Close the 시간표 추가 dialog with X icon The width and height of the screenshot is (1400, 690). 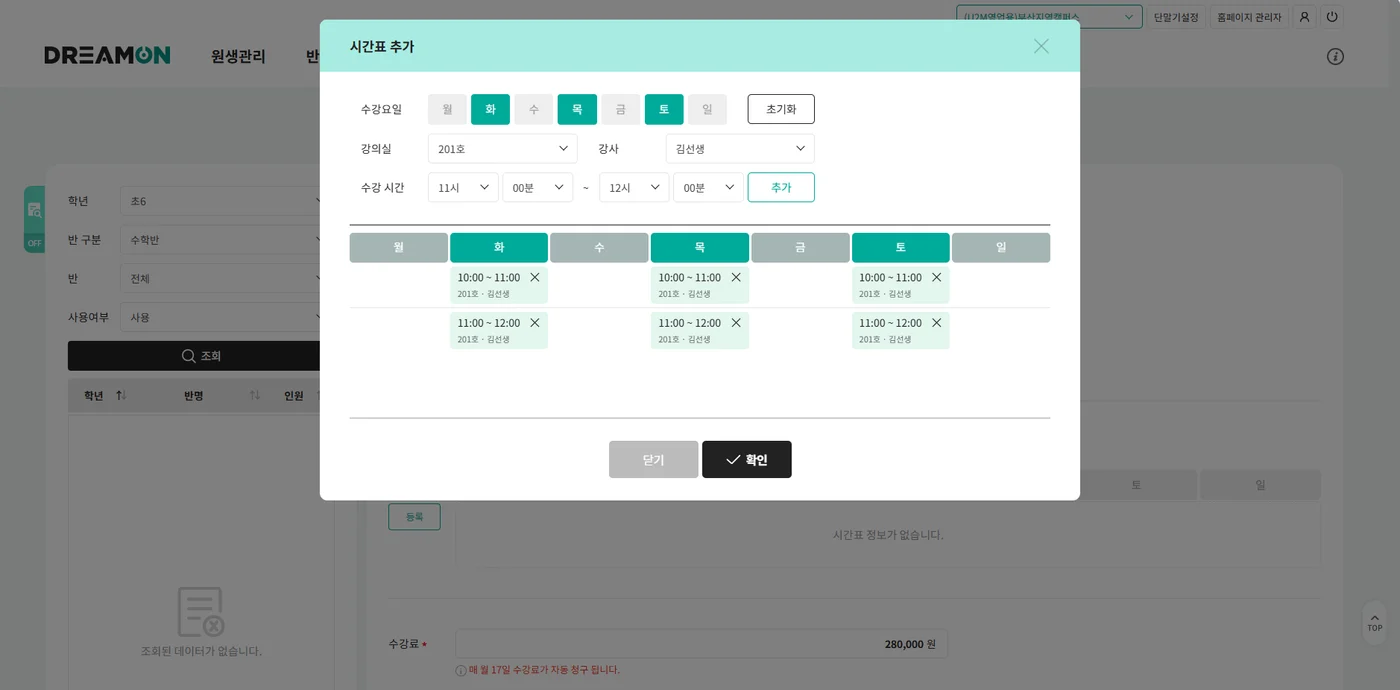click(1041, 46)
